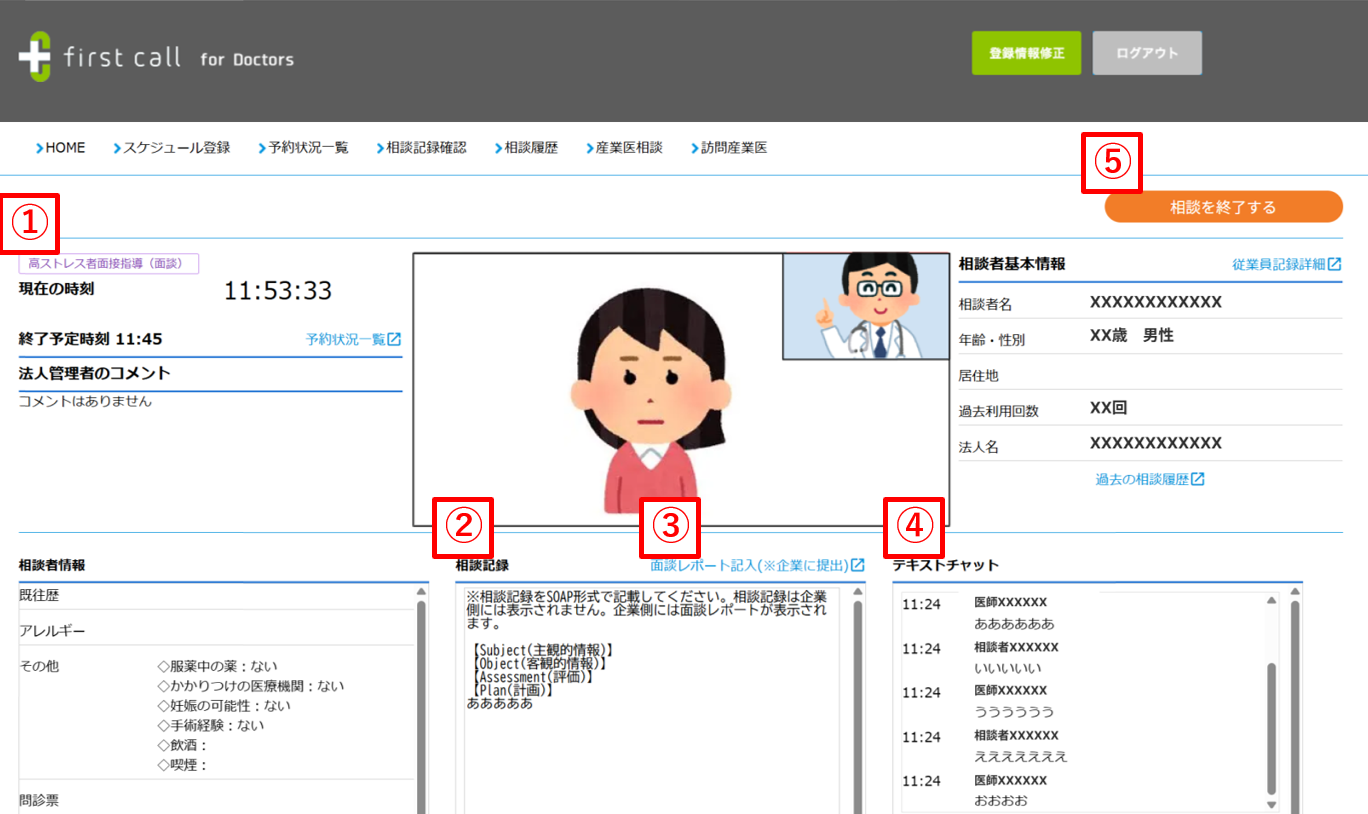This screenshot has height=814, width=1368.
Task: Select 相談記録確認 navigation item
Action: pos(422,148)
